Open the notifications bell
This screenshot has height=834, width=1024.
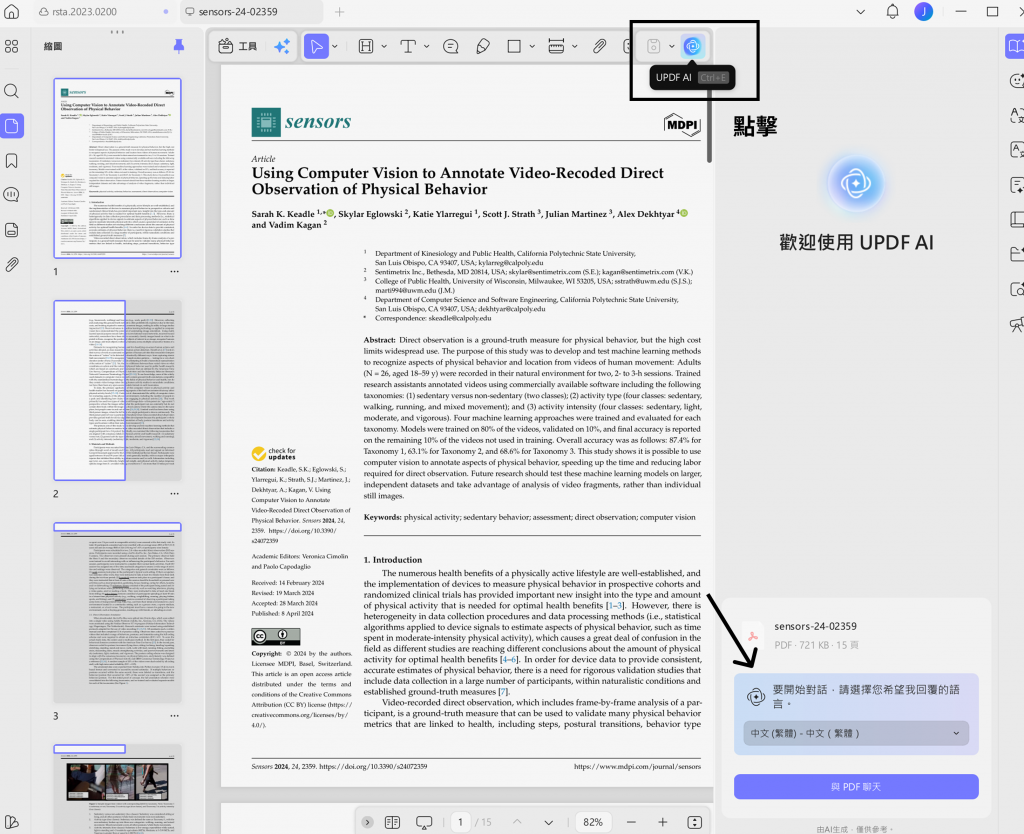click(892, 11)
